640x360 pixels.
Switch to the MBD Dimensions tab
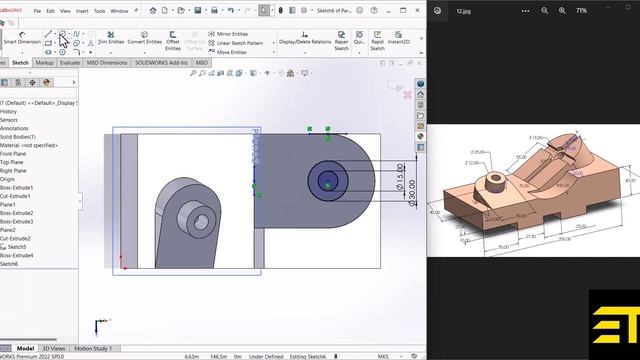pos(107,62)
